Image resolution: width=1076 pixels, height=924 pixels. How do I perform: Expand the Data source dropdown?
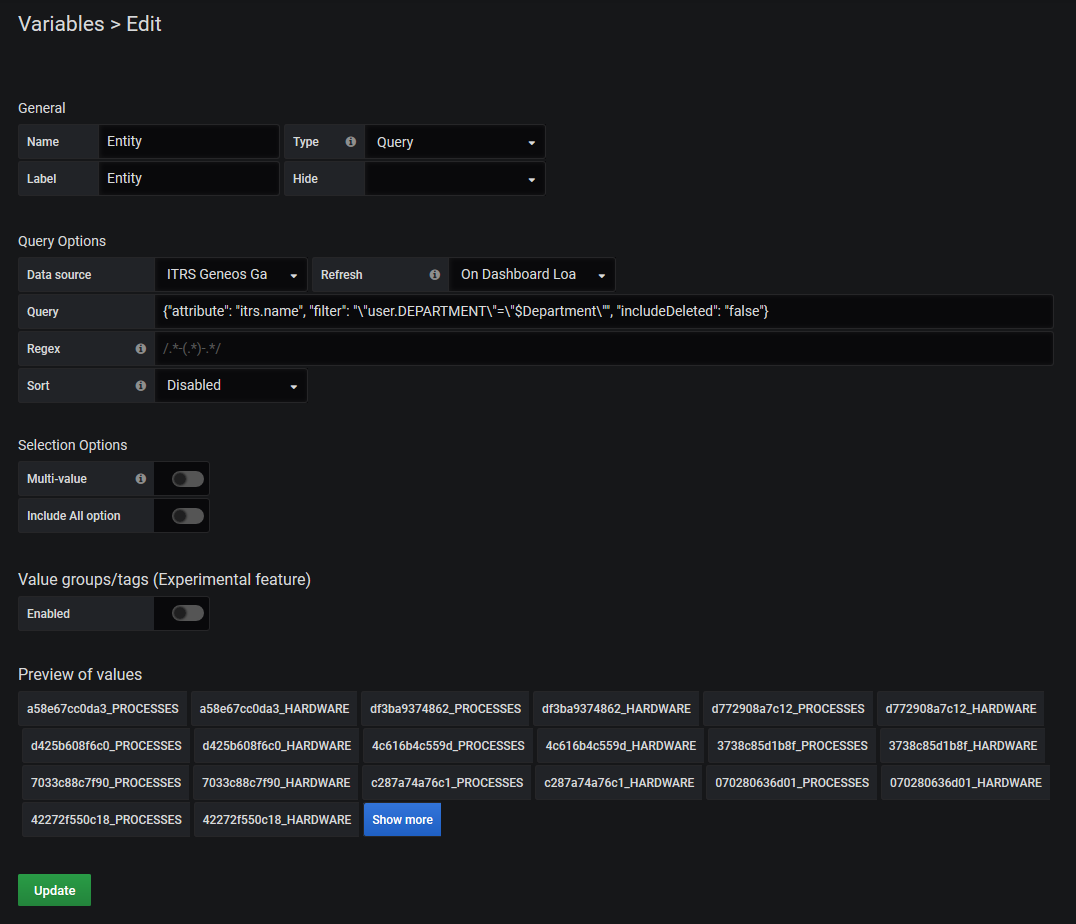(231, 275)
